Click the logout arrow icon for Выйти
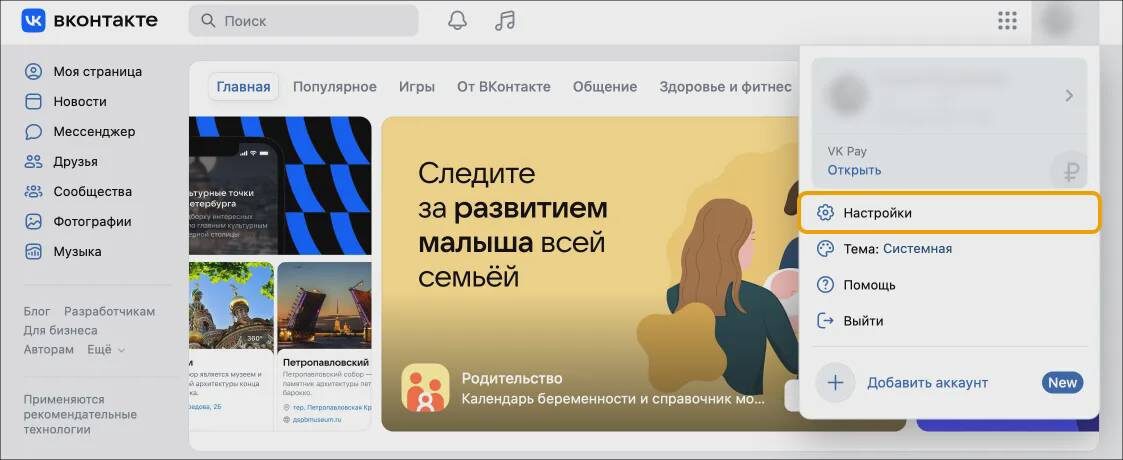The height and width of the screenshot is (460, 1123). point(826,321)
